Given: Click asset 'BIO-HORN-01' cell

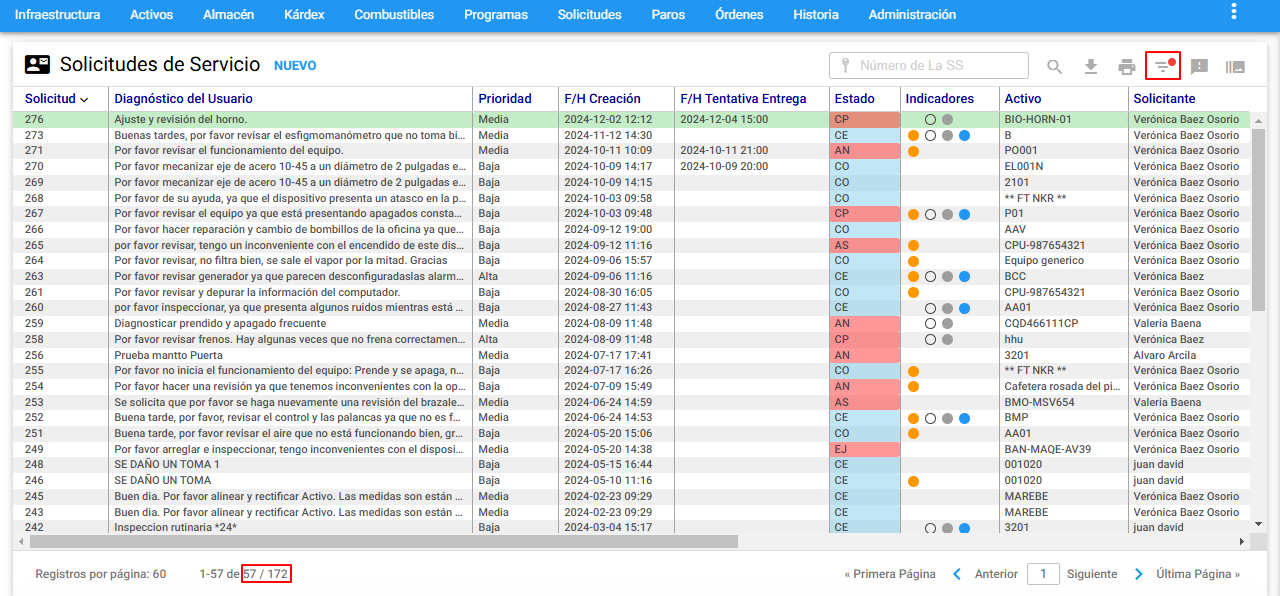Looking at the screenshot, I should (x=1038, y=119).
